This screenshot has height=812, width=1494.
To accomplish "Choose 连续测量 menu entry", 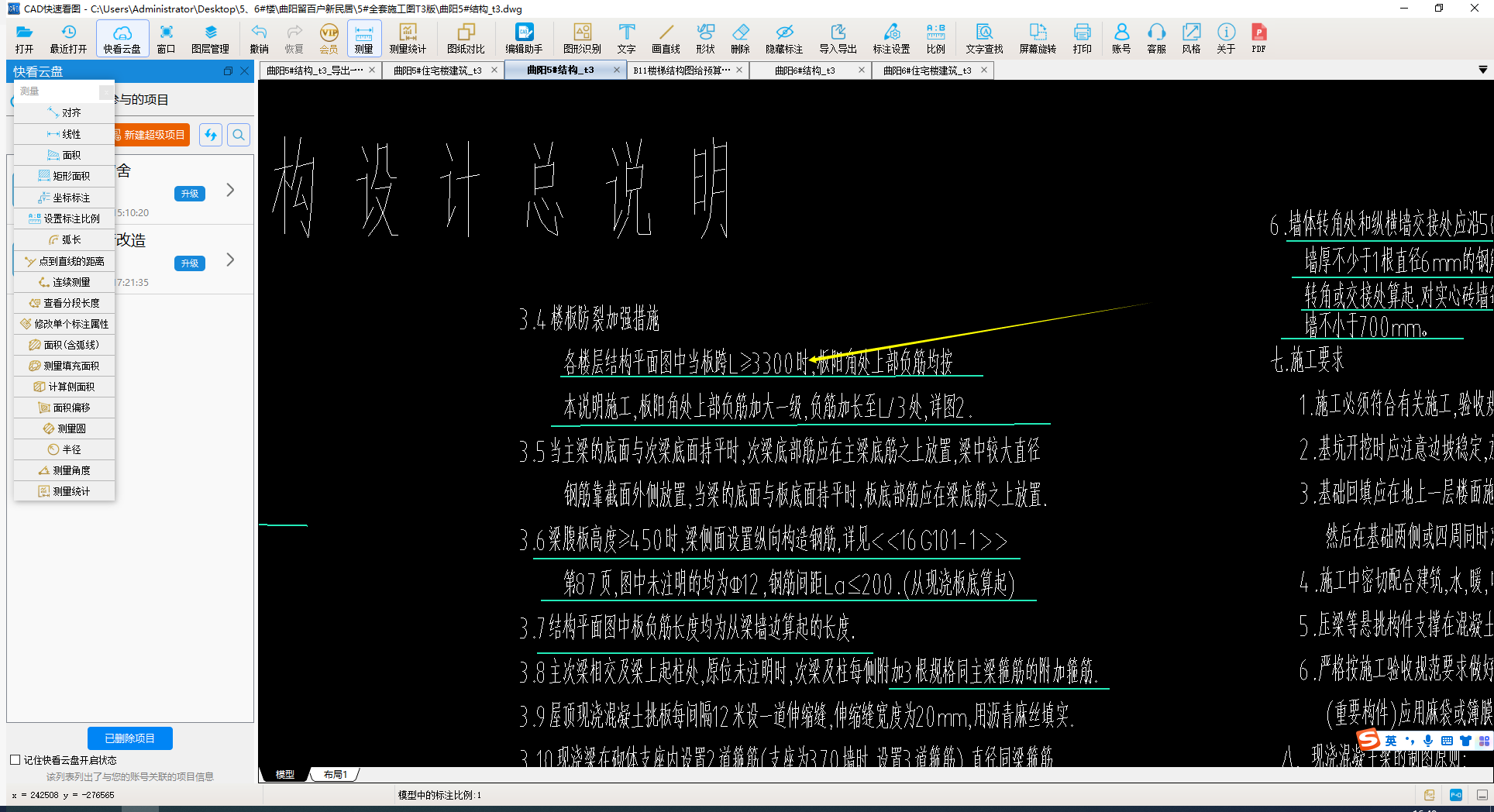I will pyautogui.click(x=64, y=282).
